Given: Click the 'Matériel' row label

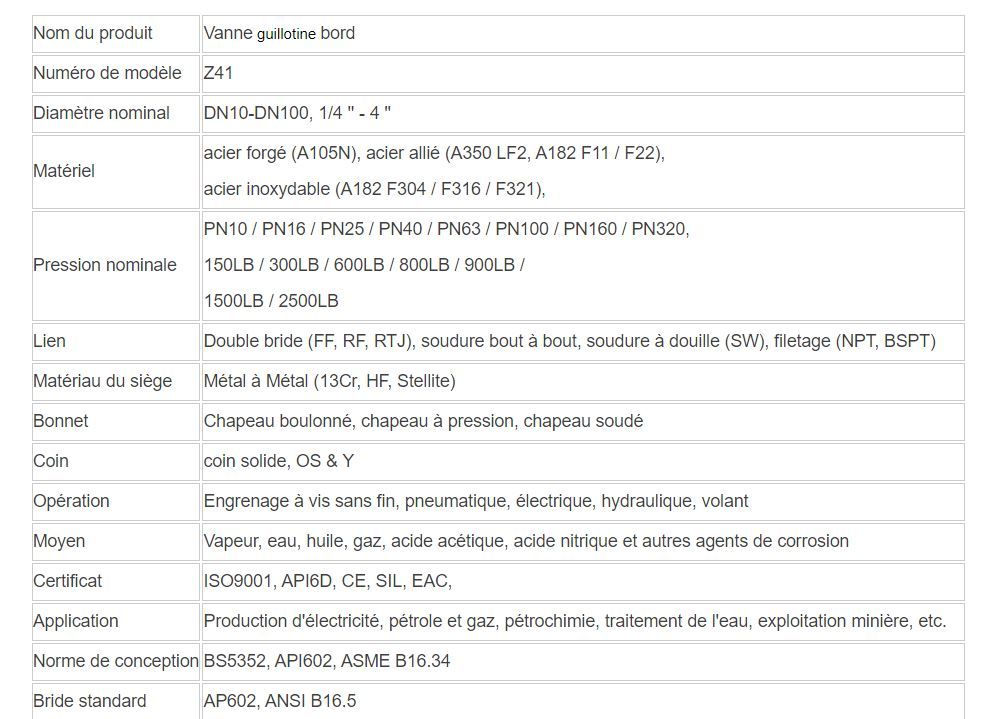Looking at the screenshot, I should [x=64, y=171].
